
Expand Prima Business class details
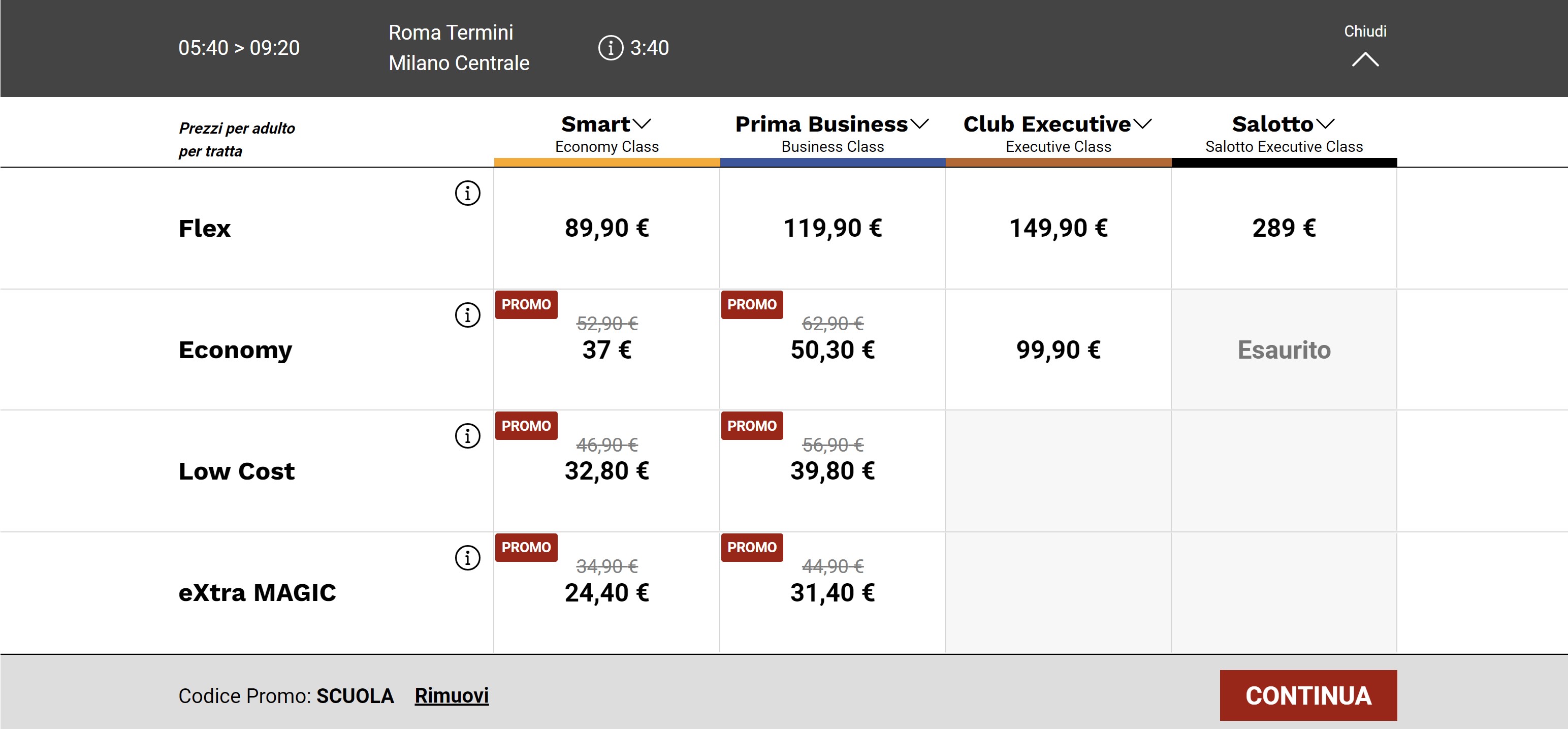(919, 124)
